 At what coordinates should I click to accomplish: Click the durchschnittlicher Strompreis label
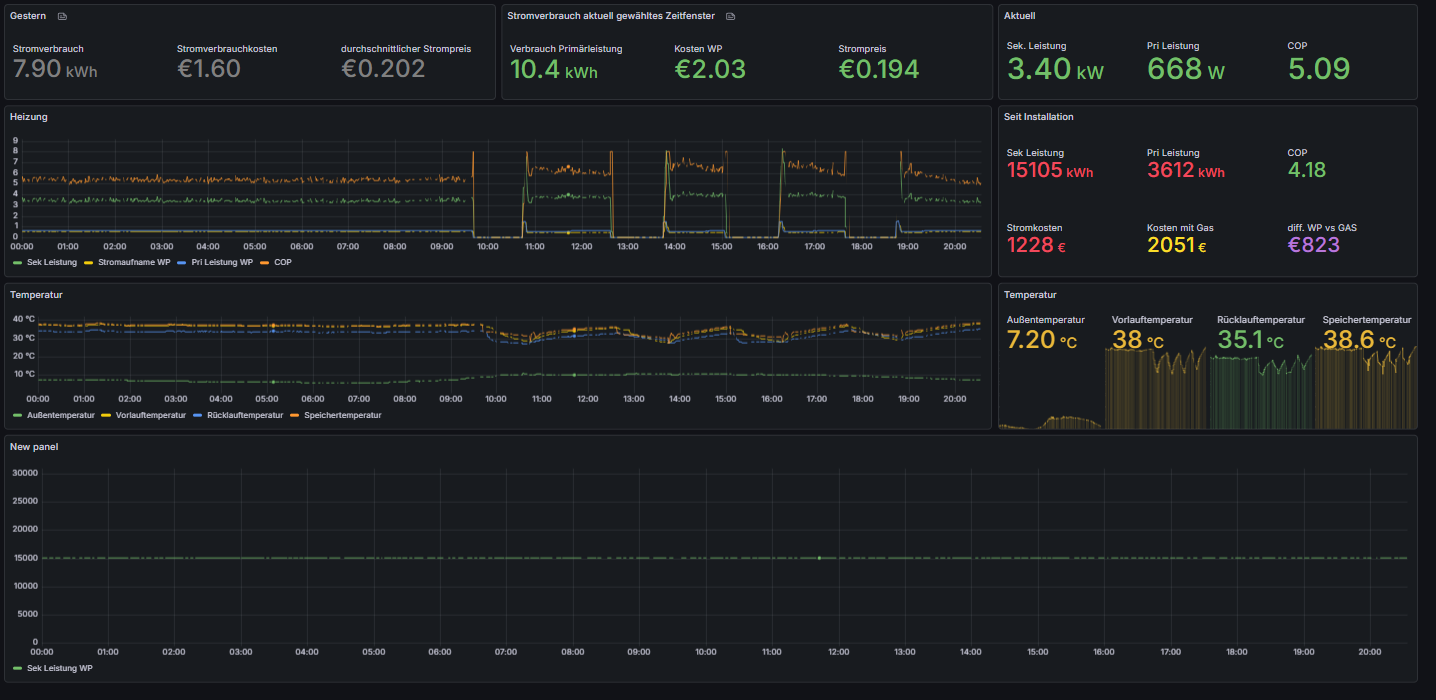click(406, 48)
